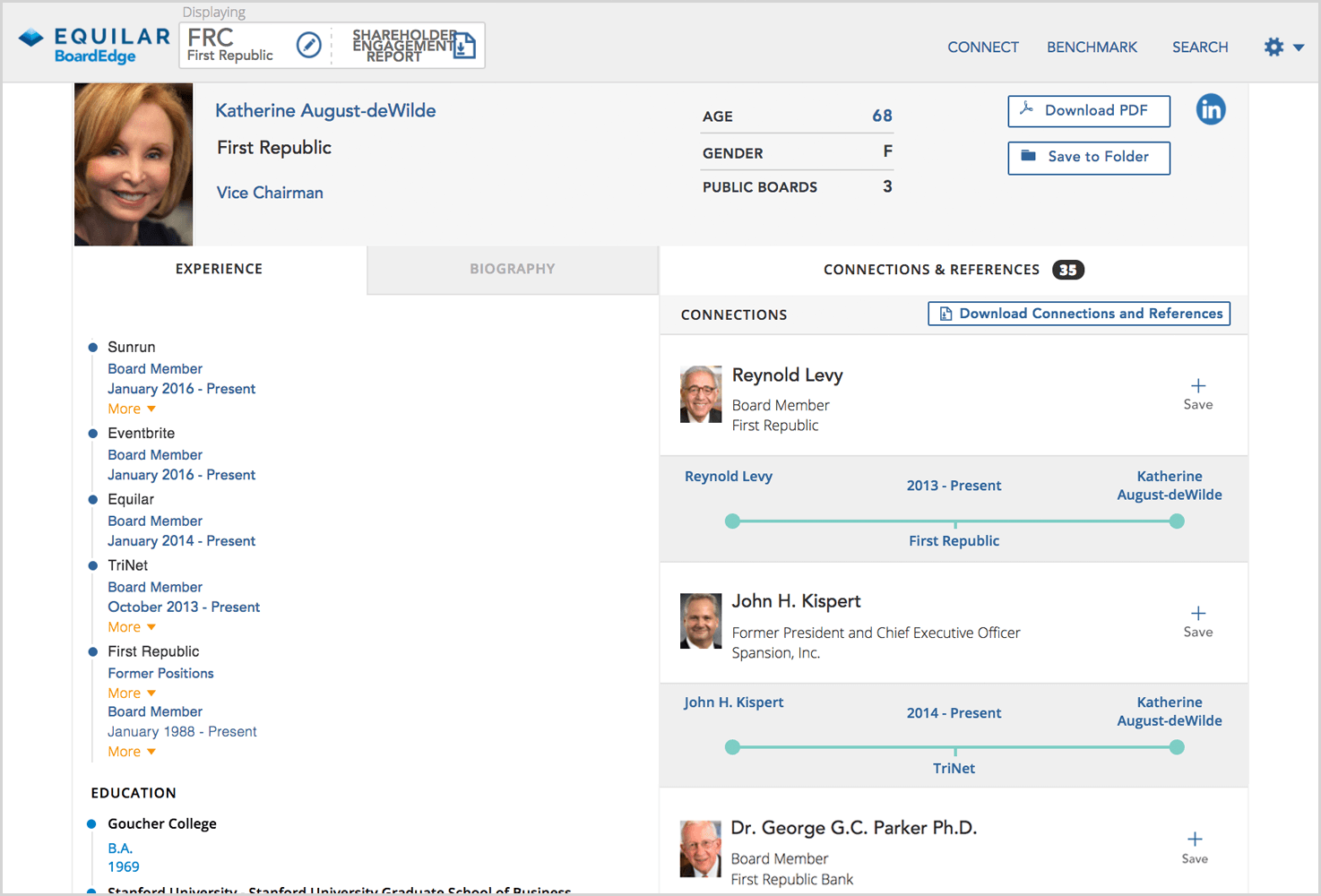Open the settings gear menu

pyautogui.click(x=1282, y=47)
